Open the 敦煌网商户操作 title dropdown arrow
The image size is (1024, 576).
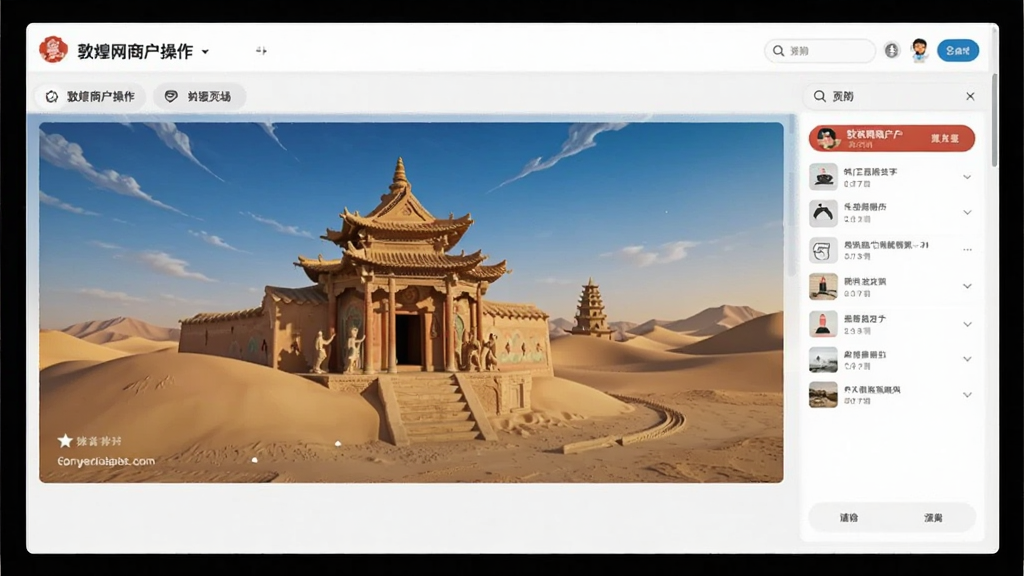pyautogui.click(x=205, y=52)
